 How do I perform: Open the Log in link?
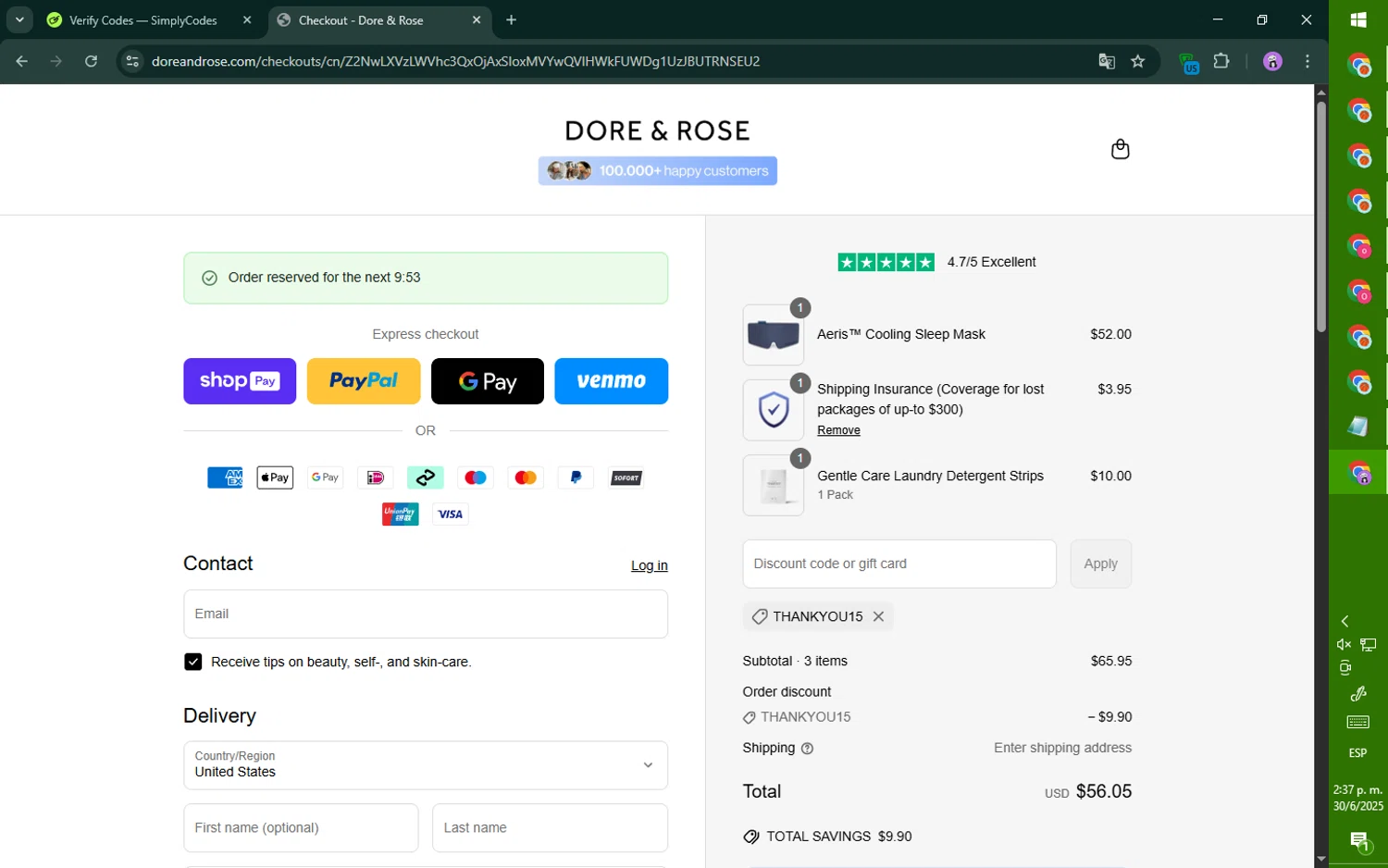(x=649, y=565)
